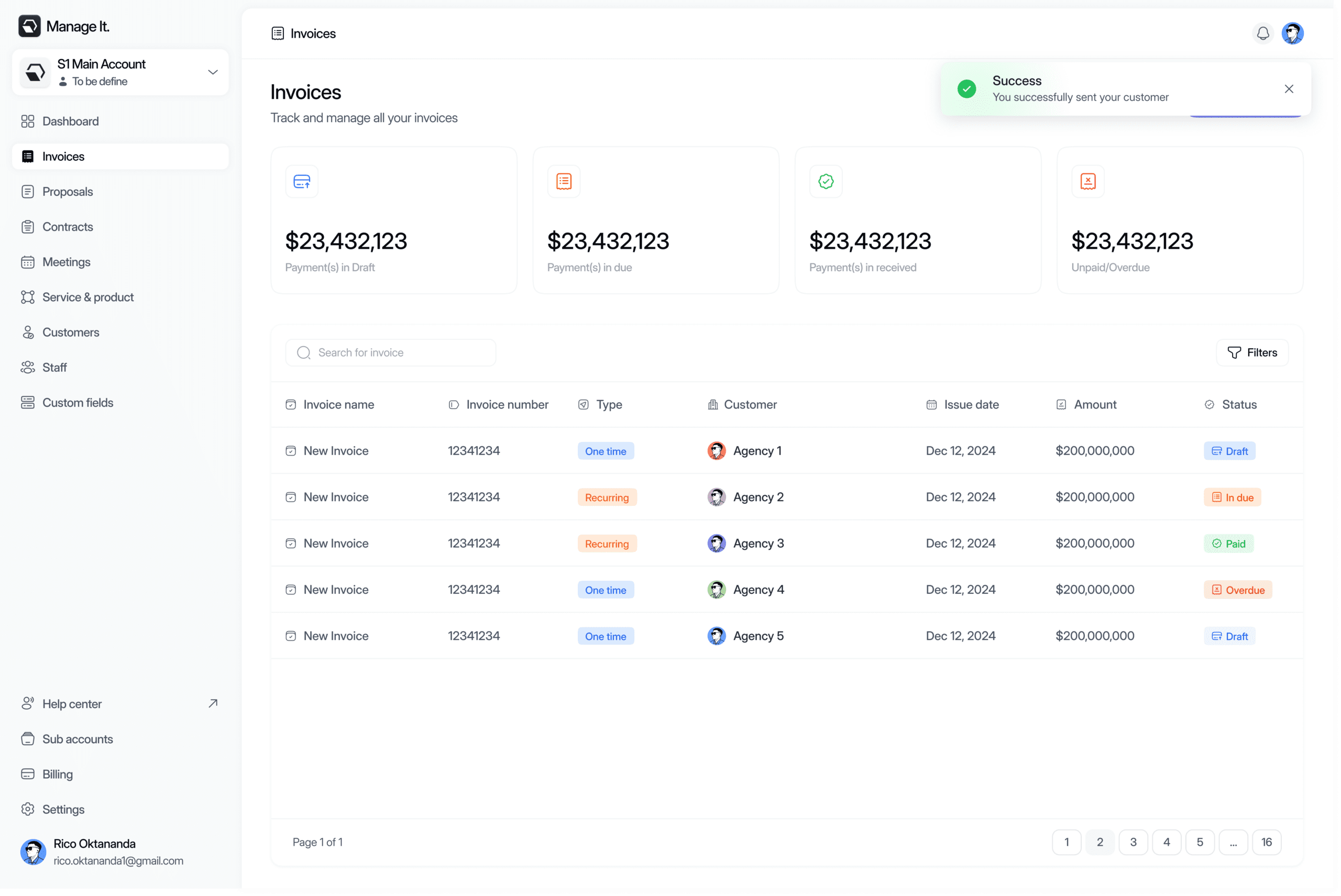Expand pagination ellipsis for more pages

click(1233, 842)
